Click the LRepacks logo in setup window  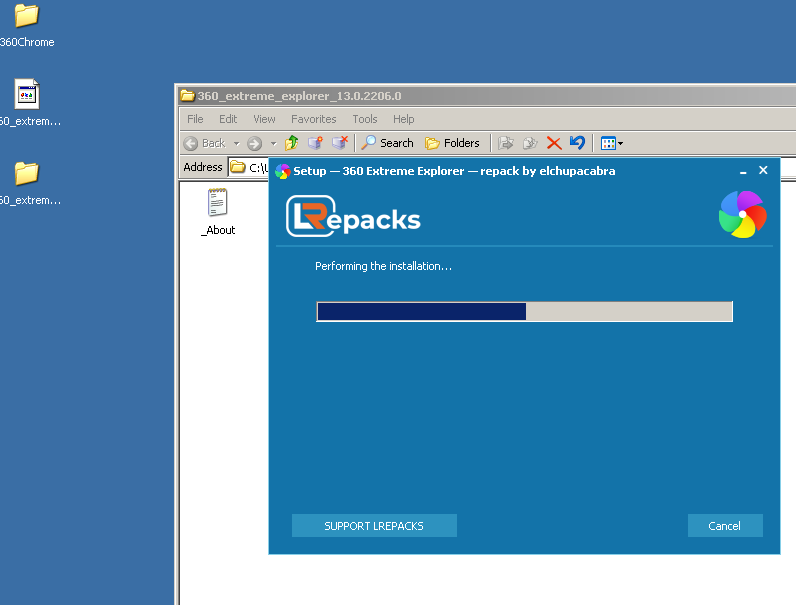[x=353, y=217]
